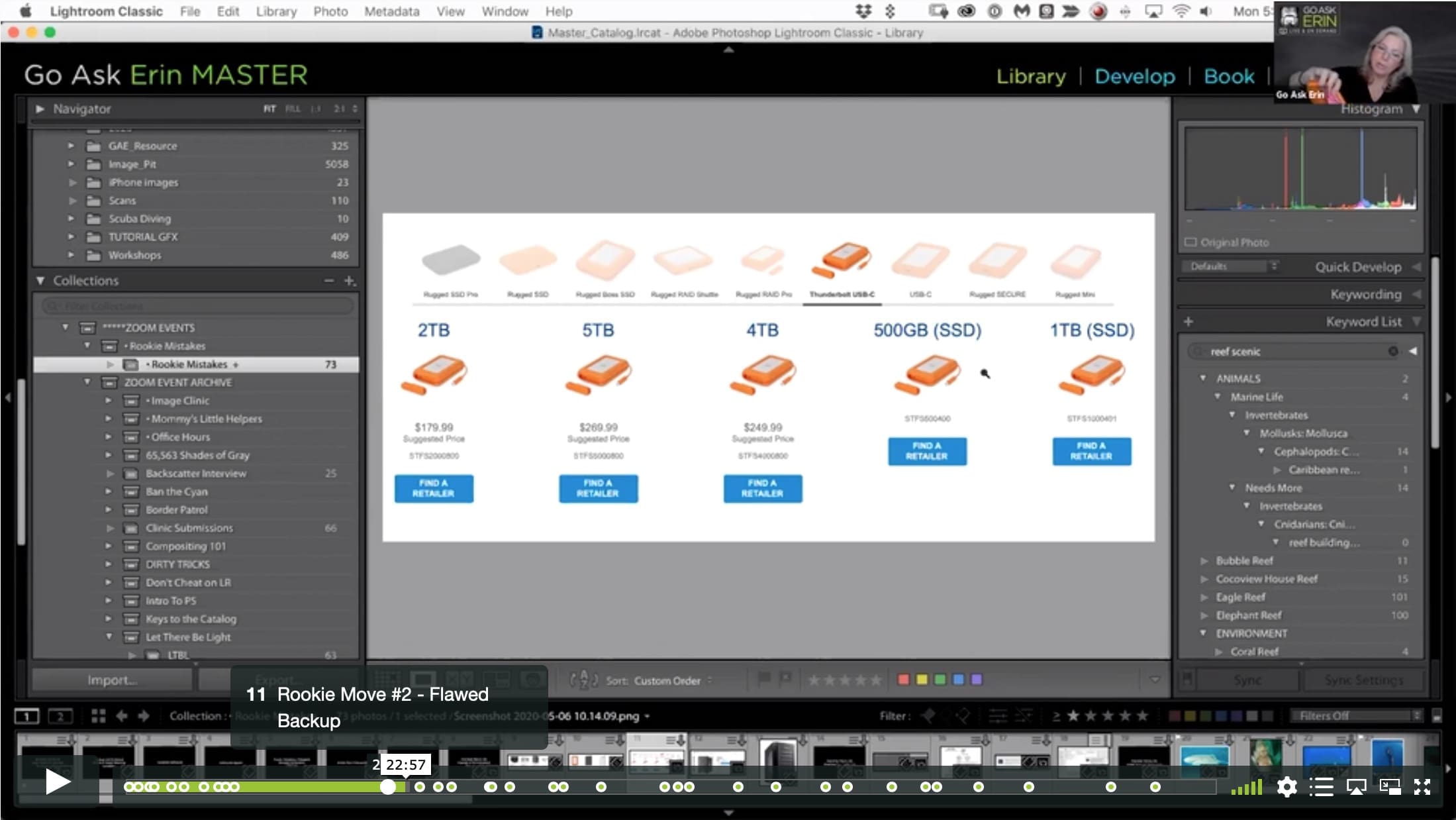Go back using the filmstrip left arrow
Screen dimensions: 1456x820
tap(121, 715)
